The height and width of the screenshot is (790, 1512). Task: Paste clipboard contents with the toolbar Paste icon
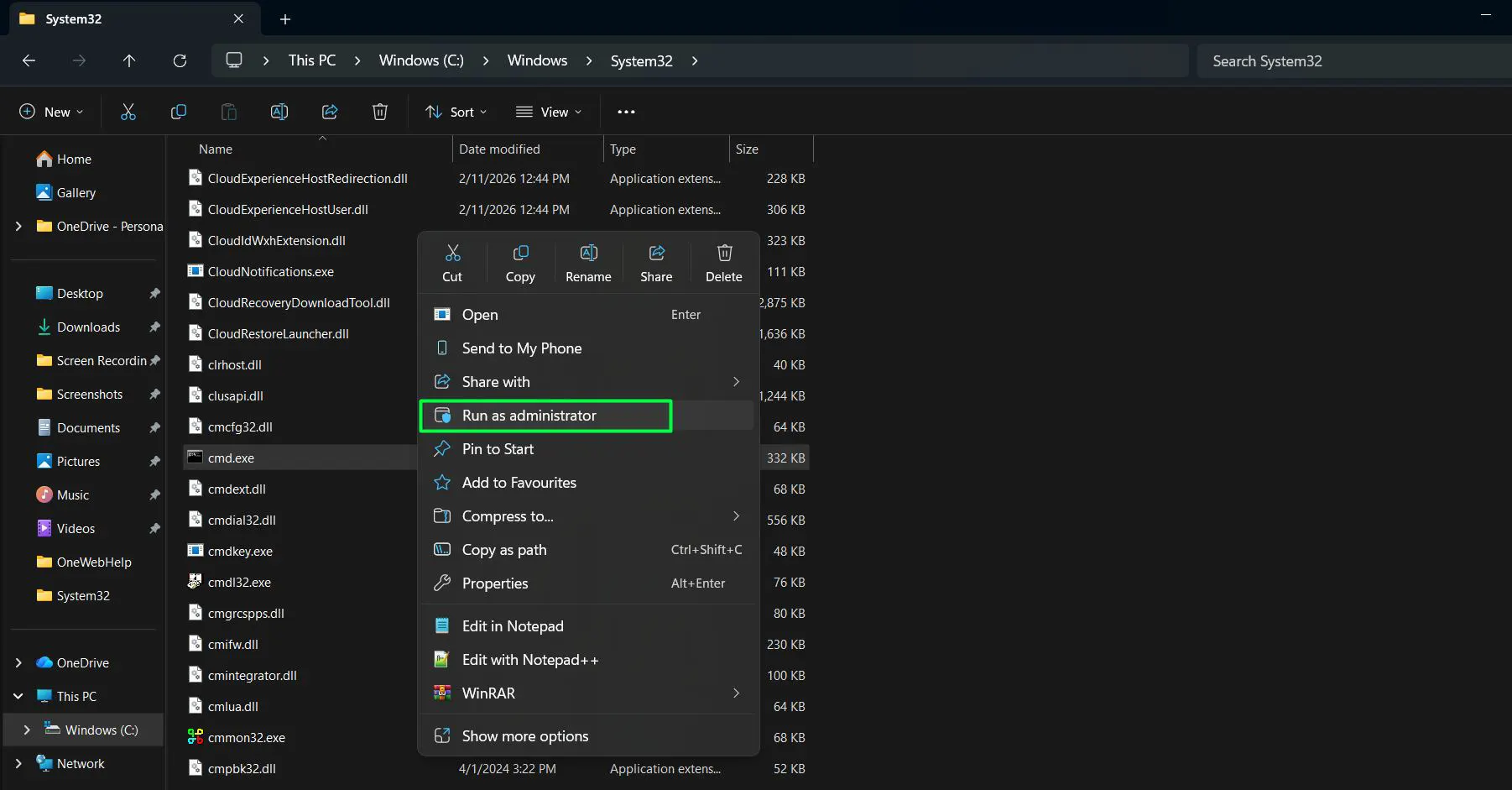228,112
